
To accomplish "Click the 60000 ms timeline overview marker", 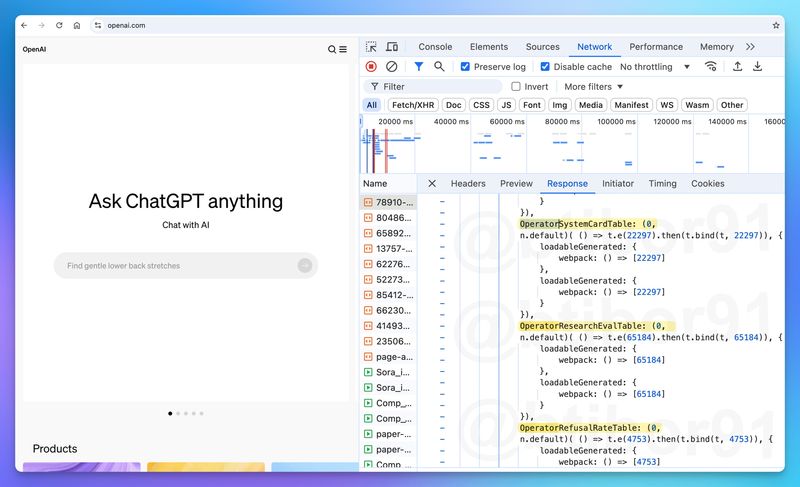I will 507,122.
